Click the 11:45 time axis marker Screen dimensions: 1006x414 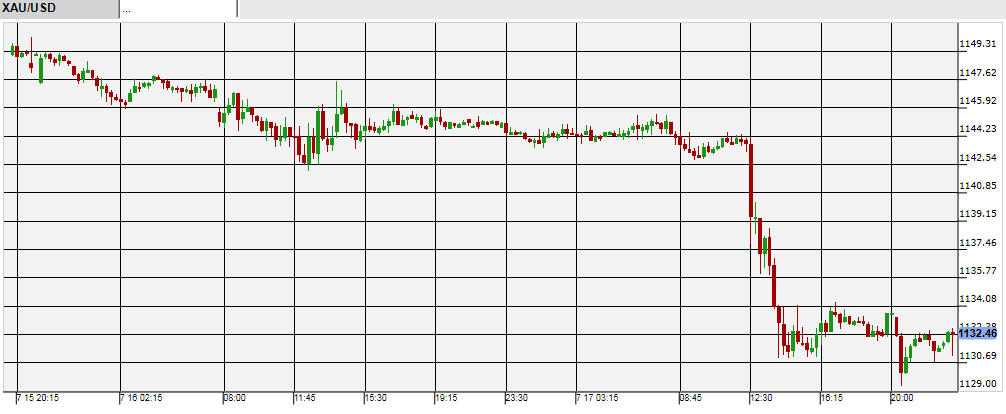coord(305,398)
